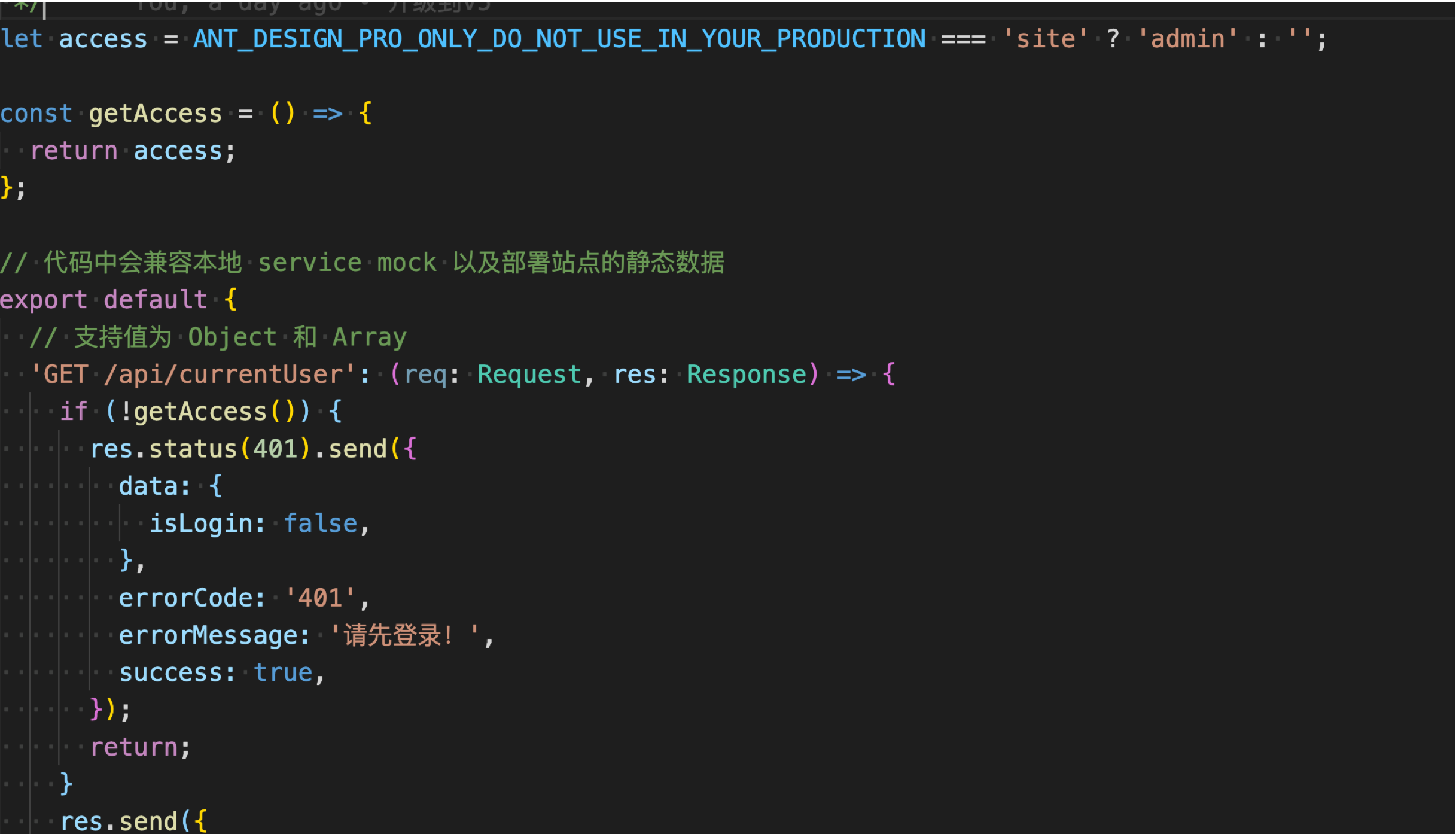
Task: Place cursor on 'admin' string literal
Action: coord(1187,39)
